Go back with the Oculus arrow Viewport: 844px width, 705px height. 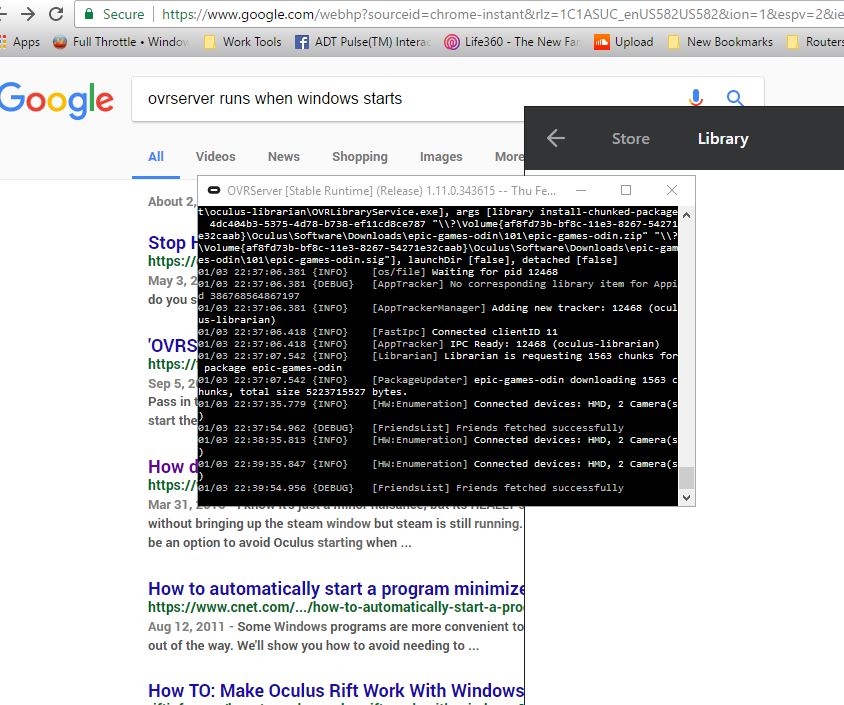pyautogui.click(x=555, y=138)
